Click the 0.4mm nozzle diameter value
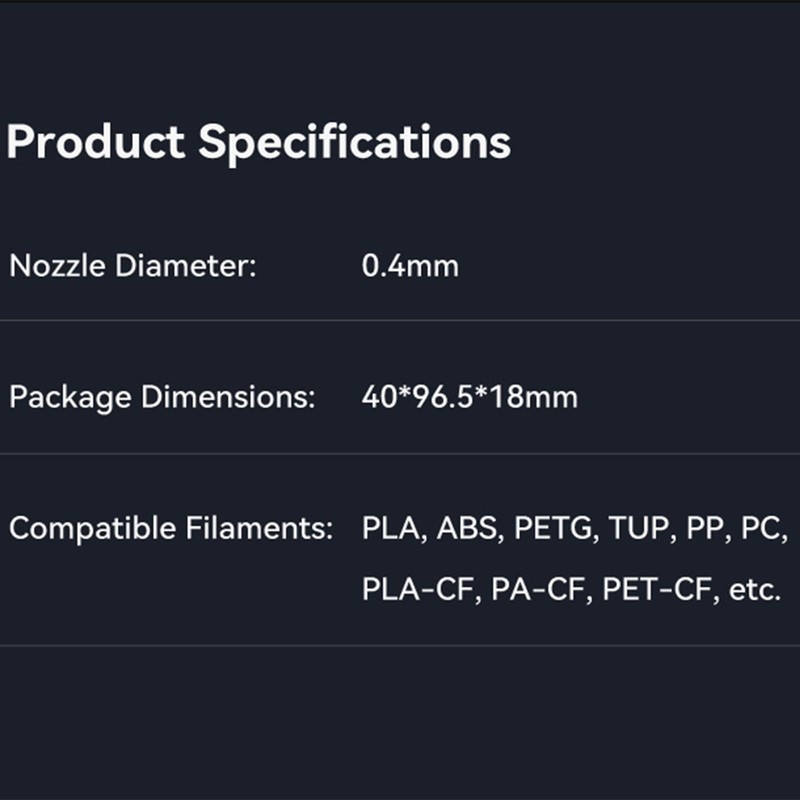Image resolution: width=800 pixels, height=800 pixels. pyautogui.click(x=410, y=267)
